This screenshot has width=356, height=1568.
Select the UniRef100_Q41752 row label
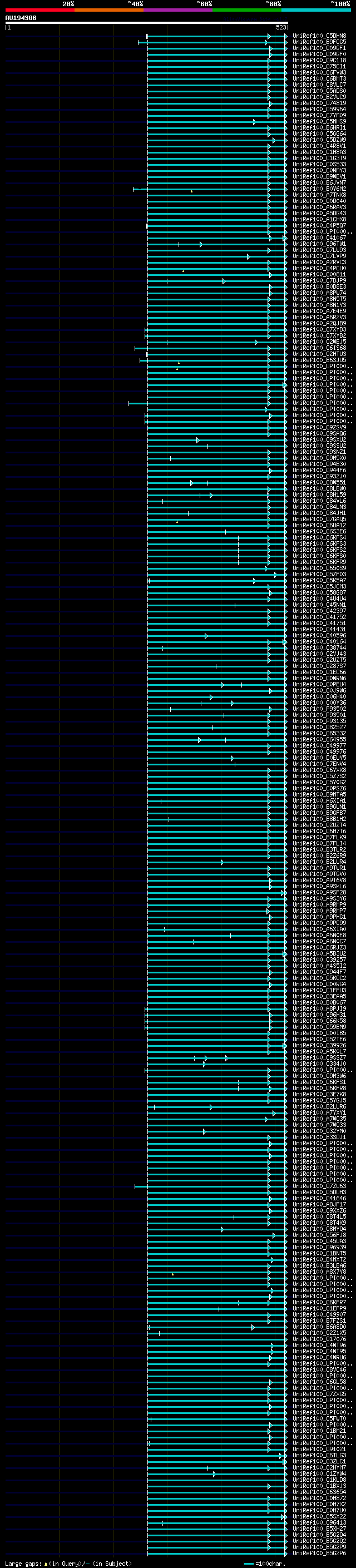click(319, 617)
